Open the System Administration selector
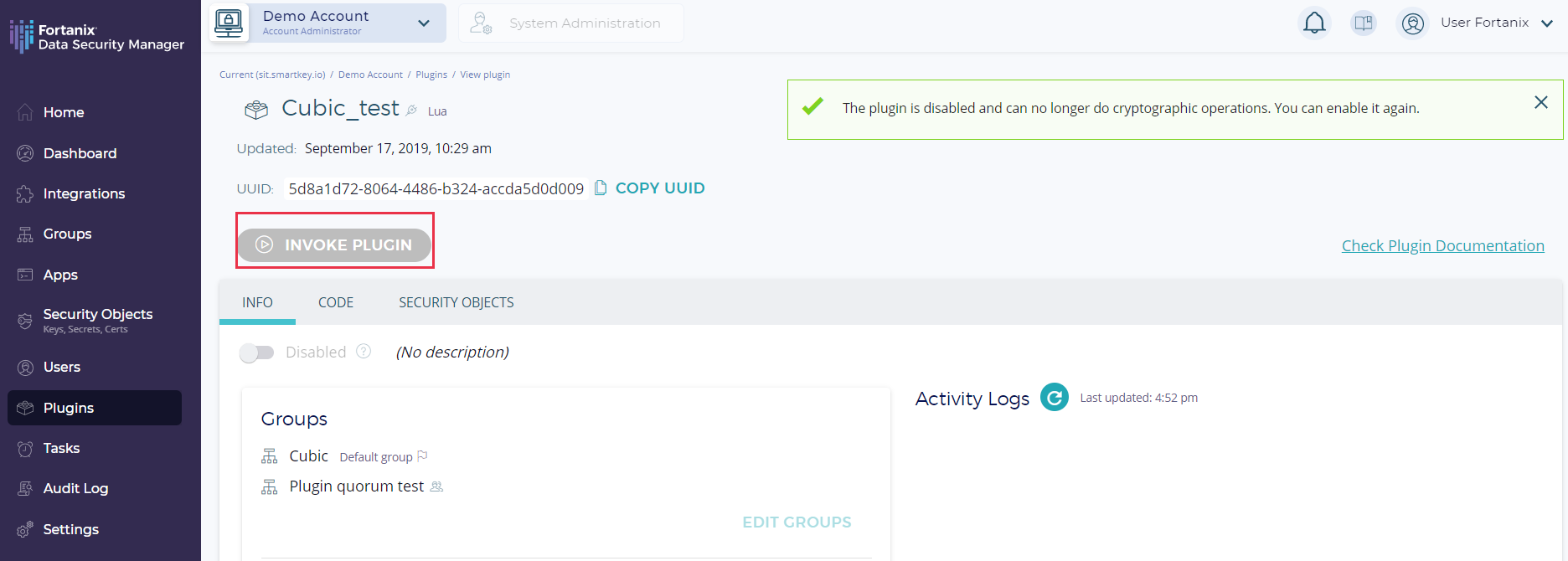Image resolution: width=1568 pixels, height=561 pixels. (x=571, y=23)
